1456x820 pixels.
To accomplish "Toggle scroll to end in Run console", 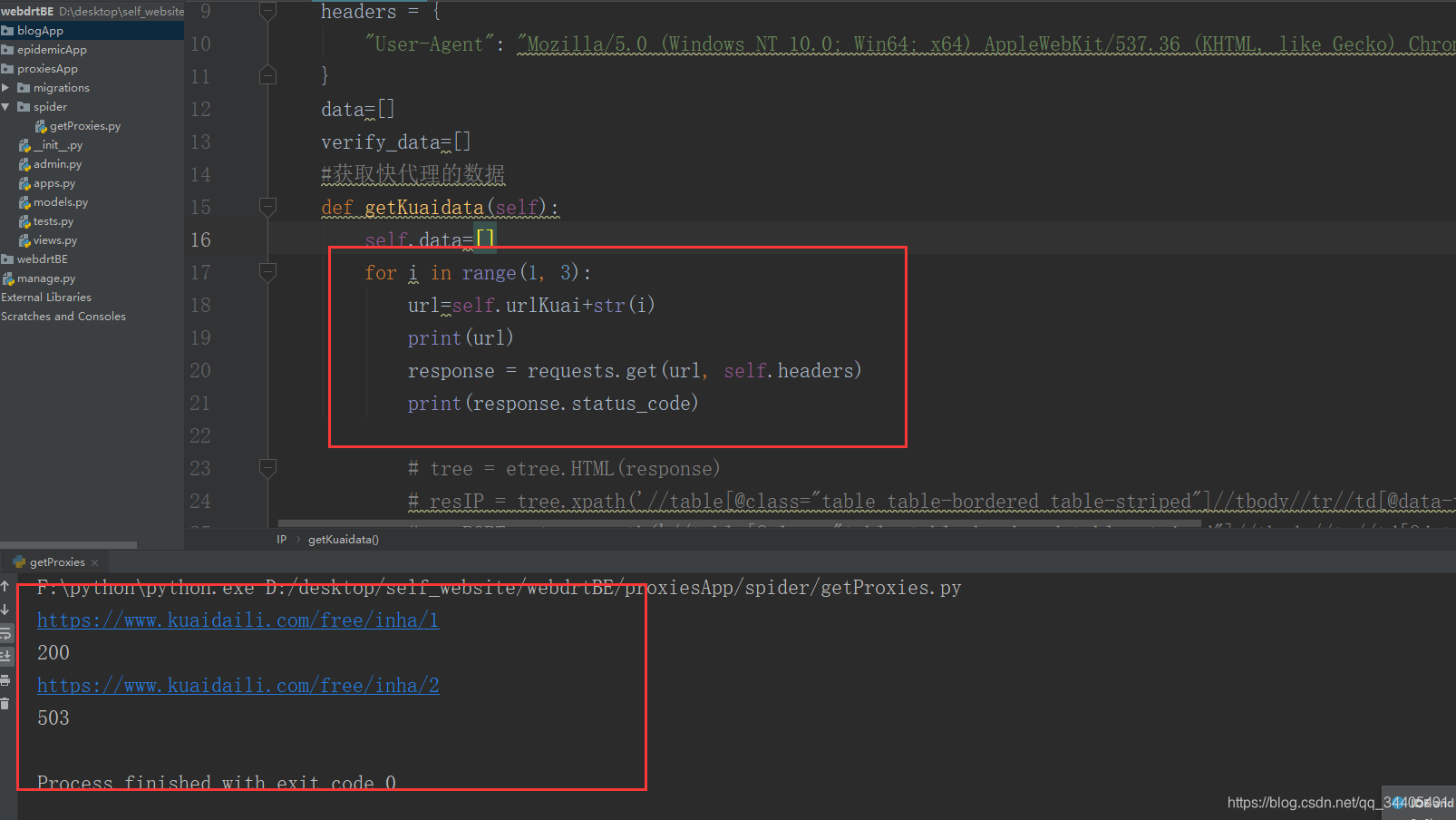I will (x=5, y=656).
